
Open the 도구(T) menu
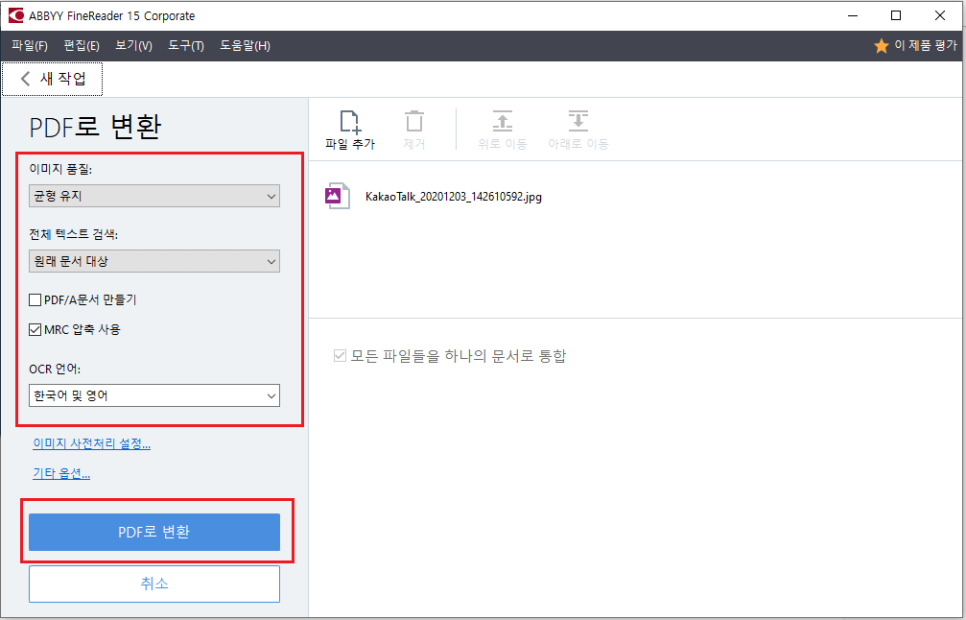[186, 46]
